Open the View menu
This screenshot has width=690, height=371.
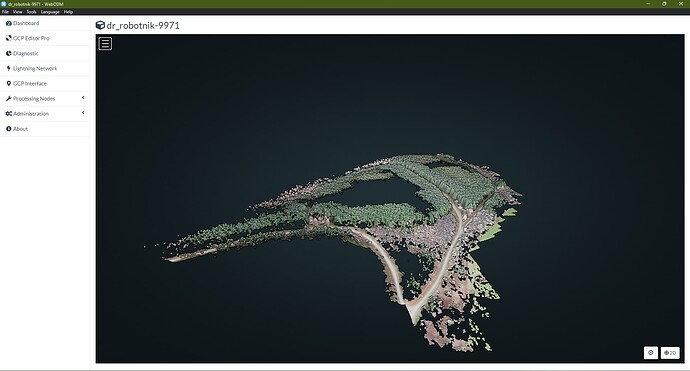pos(18,12)
